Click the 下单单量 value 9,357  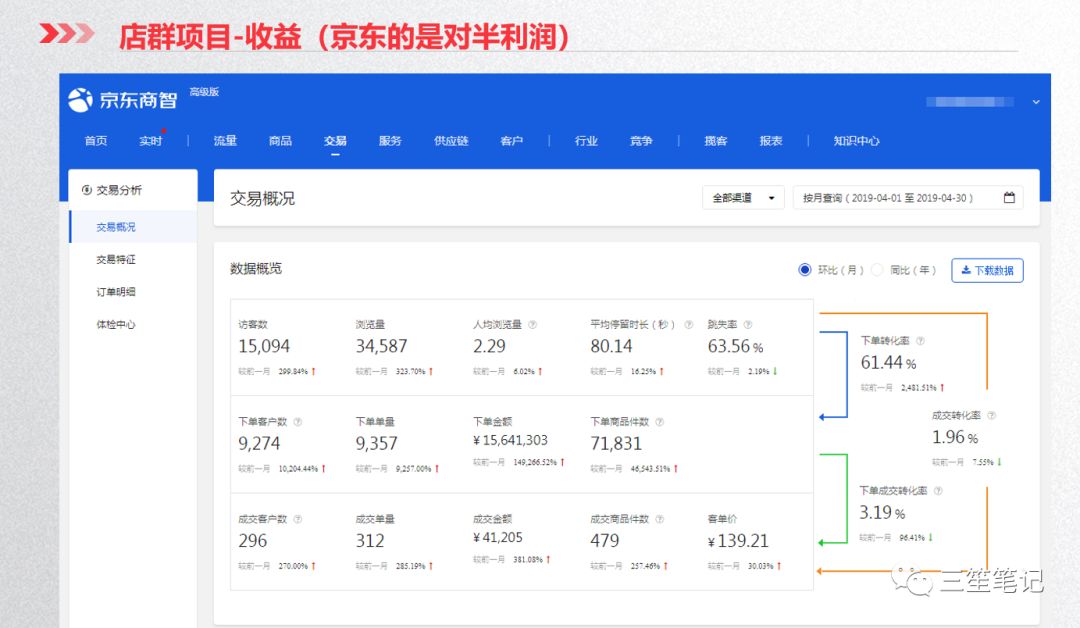376,443
